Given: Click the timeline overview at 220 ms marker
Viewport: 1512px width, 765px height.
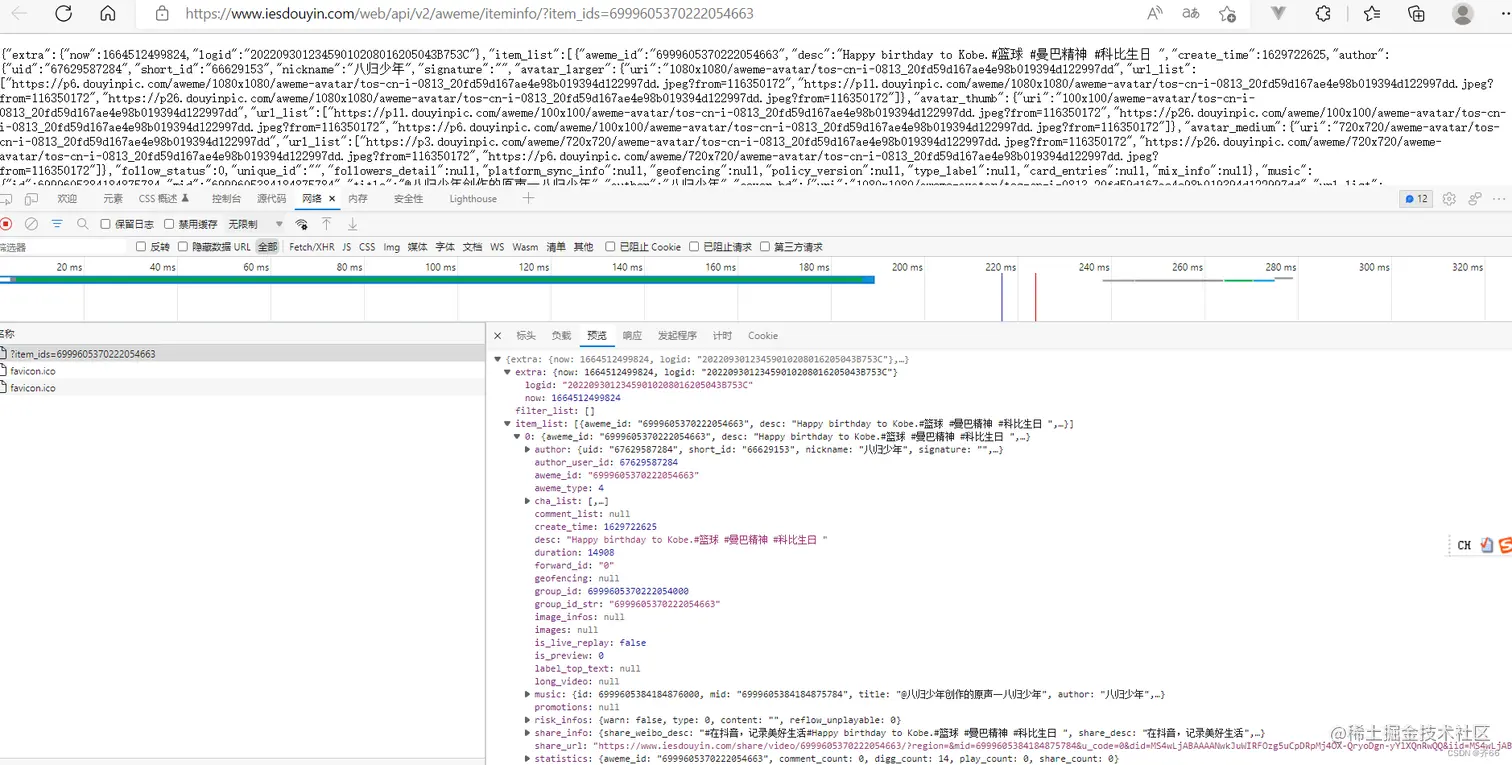Looking at the screenshot, I should [1000, 267].
